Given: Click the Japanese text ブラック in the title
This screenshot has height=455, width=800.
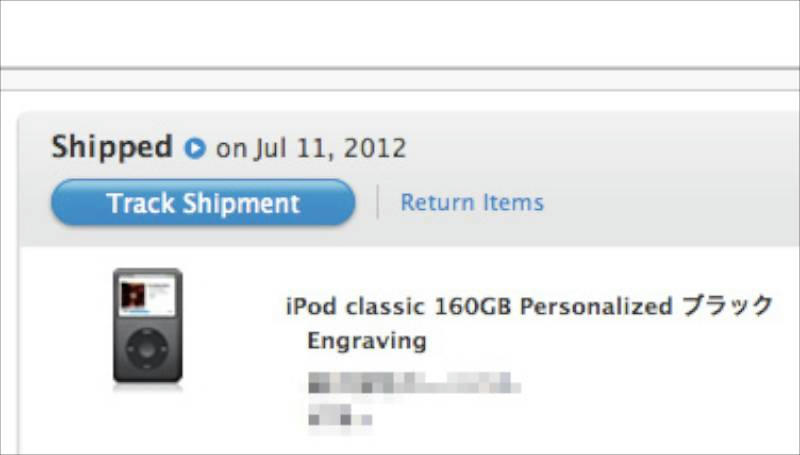Looking at the screenshot, I should [728, 306].
